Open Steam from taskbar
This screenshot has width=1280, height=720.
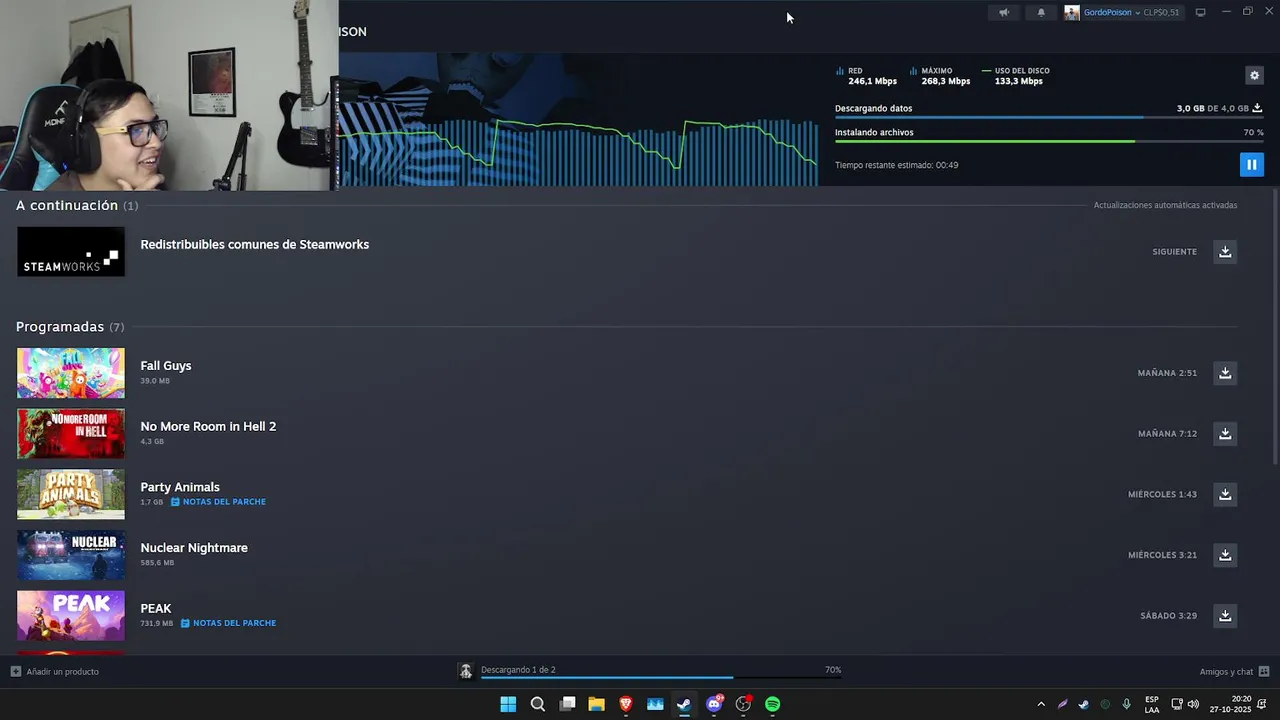(684, 704)
